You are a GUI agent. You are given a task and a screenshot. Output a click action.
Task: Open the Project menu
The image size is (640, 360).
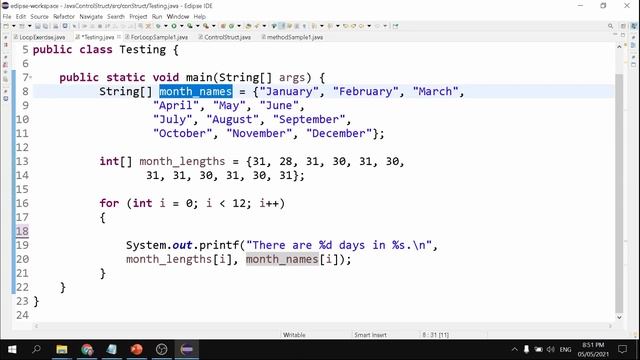138,17
